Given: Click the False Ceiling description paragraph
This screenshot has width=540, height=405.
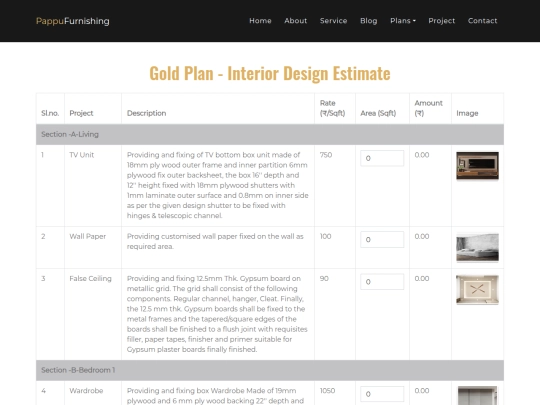Looking at the screenshot, I should pyautogui.click(x=217, y=314).
